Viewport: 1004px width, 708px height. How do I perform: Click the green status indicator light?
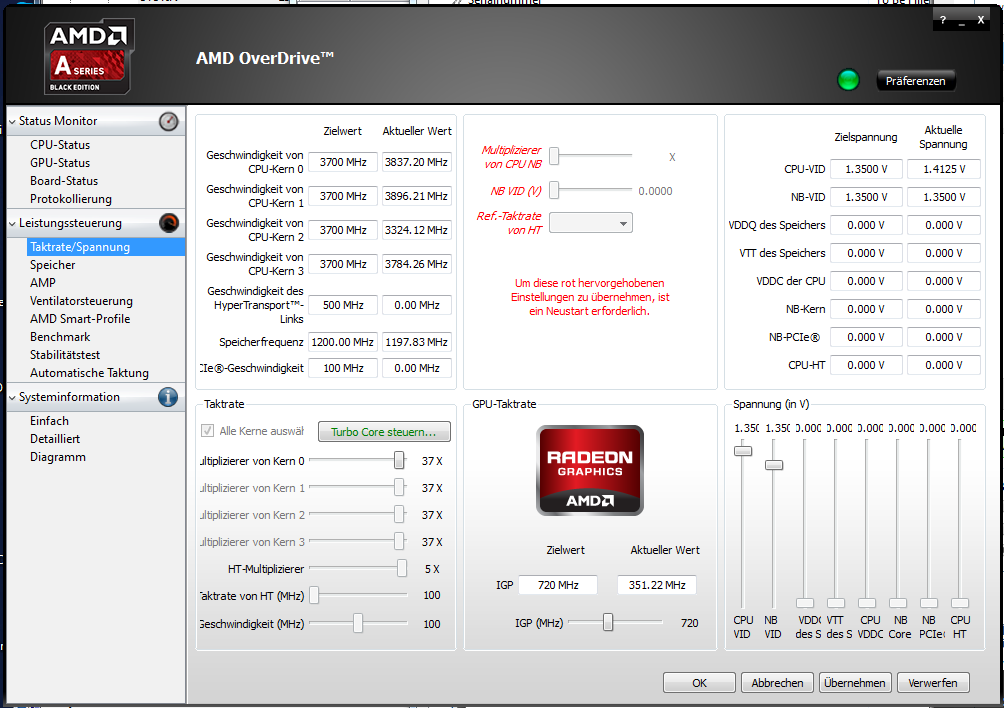point(848,81)
